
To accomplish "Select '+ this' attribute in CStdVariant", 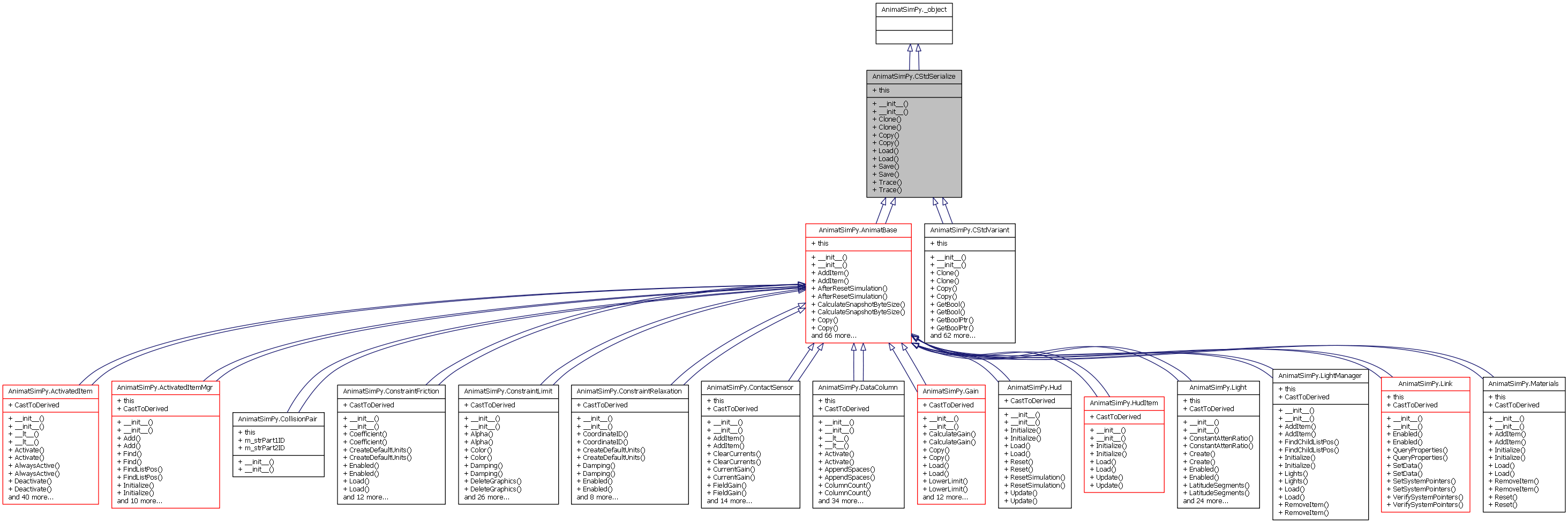I will 939,243.
